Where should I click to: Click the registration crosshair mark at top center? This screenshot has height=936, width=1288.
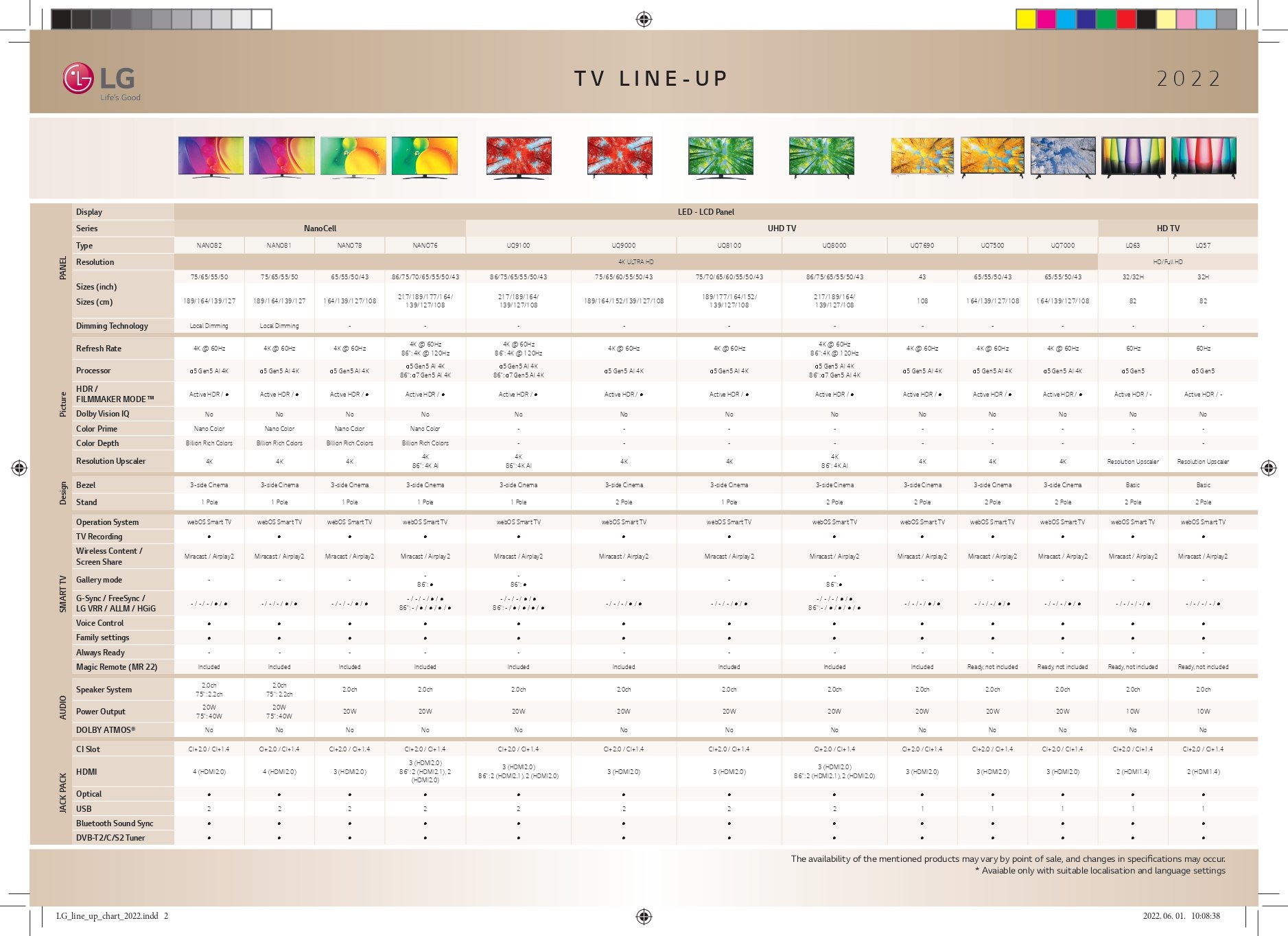point(644,19)
